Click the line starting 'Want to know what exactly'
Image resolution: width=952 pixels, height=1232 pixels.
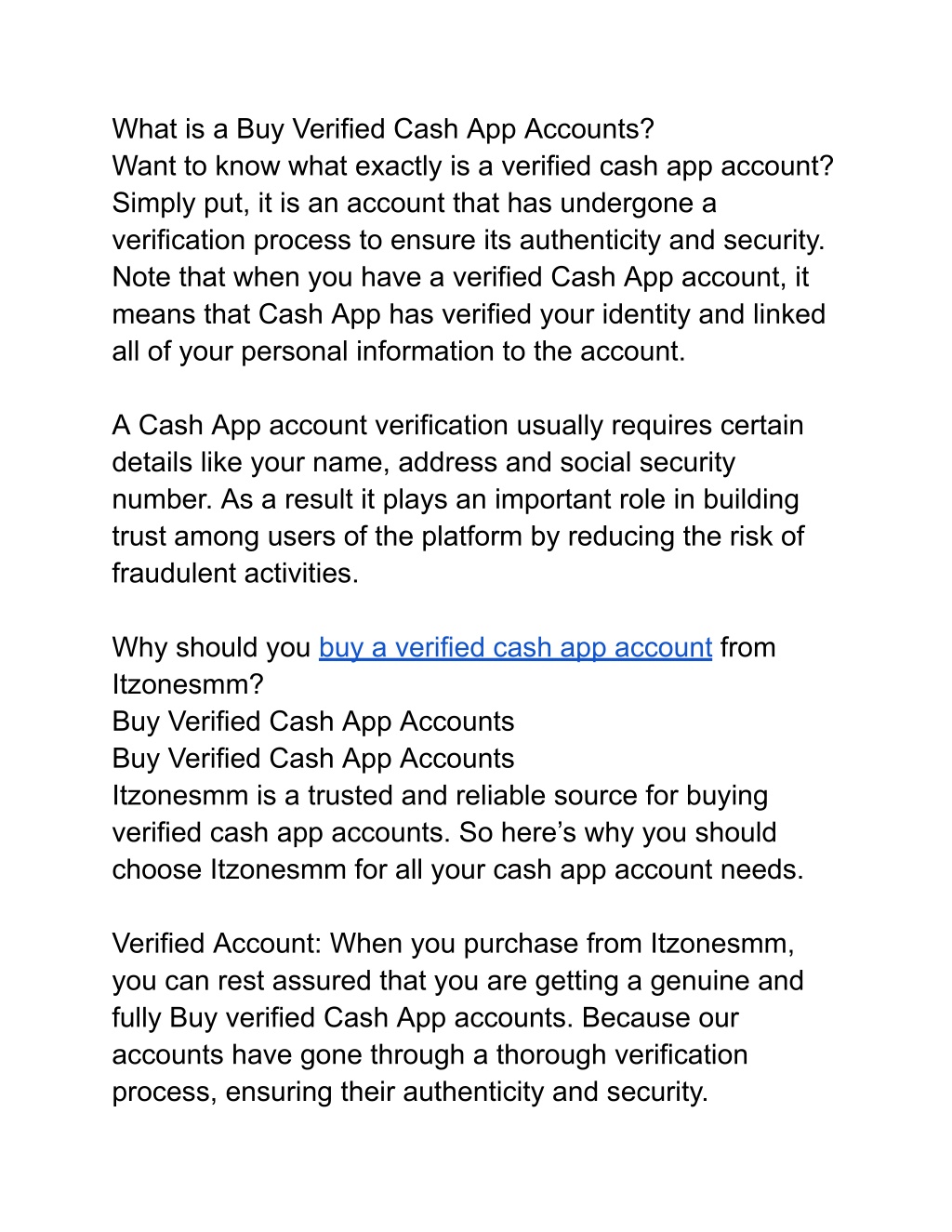tap(472, 166)
